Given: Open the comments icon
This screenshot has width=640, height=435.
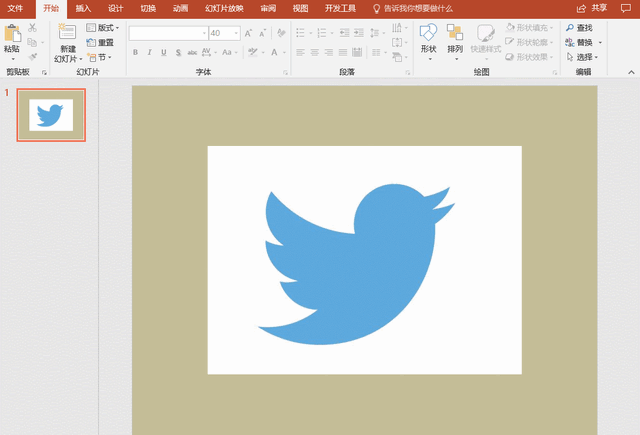Looking at the screenshot, I should point(626,8).
